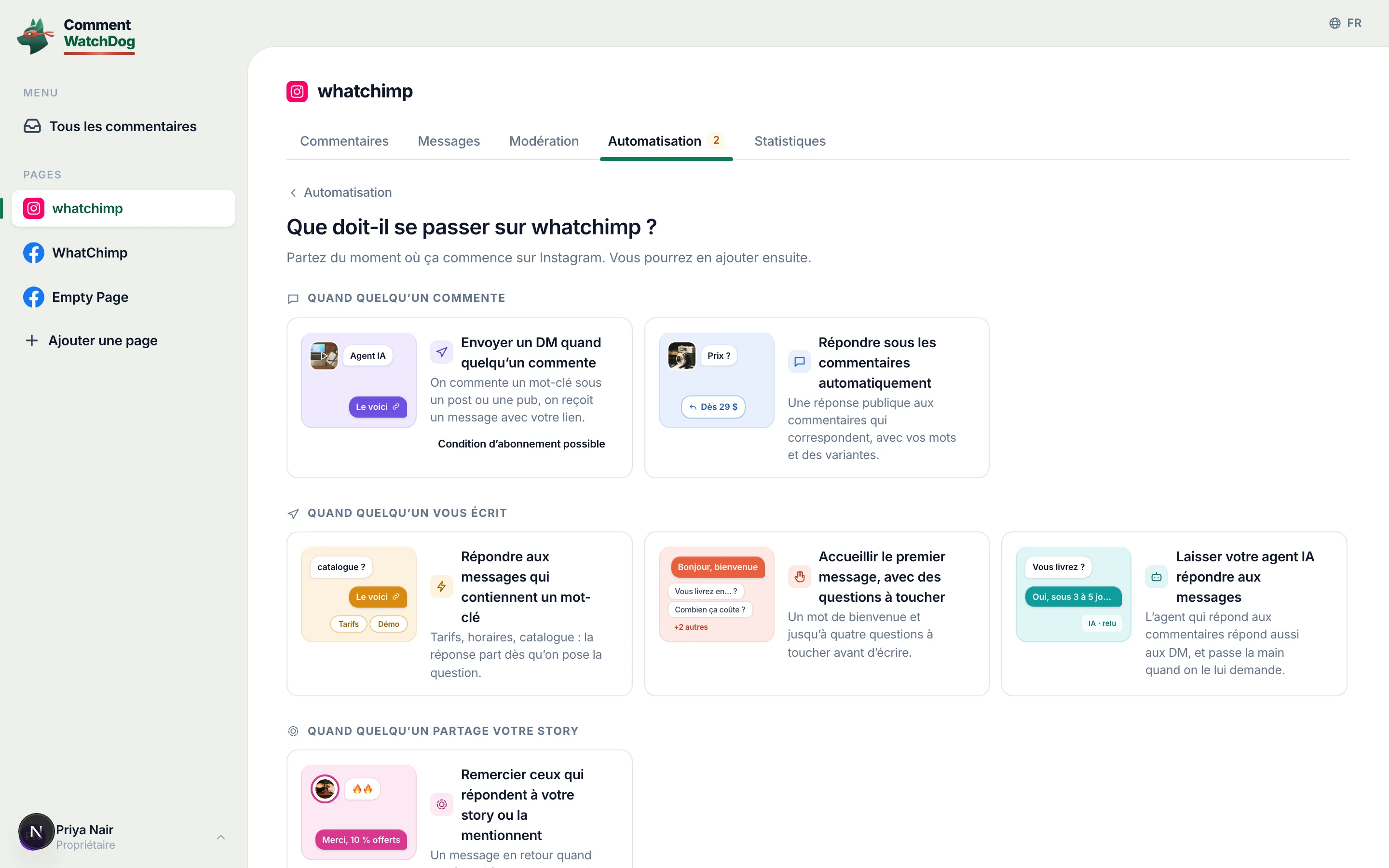Image resolution: width=1389 pixels, height=868 pixels.
Task: Switch to the Modération tab
Action: coord(544,141)
